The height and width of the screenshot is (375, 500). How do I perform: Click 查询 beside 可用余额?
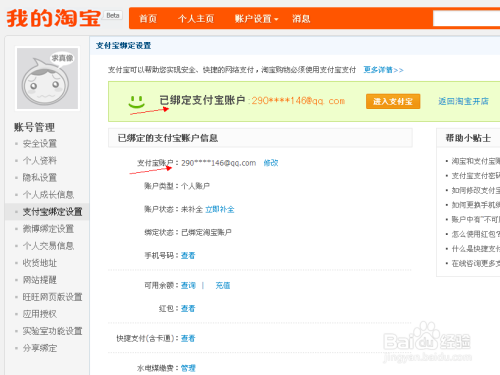(188, 285)
